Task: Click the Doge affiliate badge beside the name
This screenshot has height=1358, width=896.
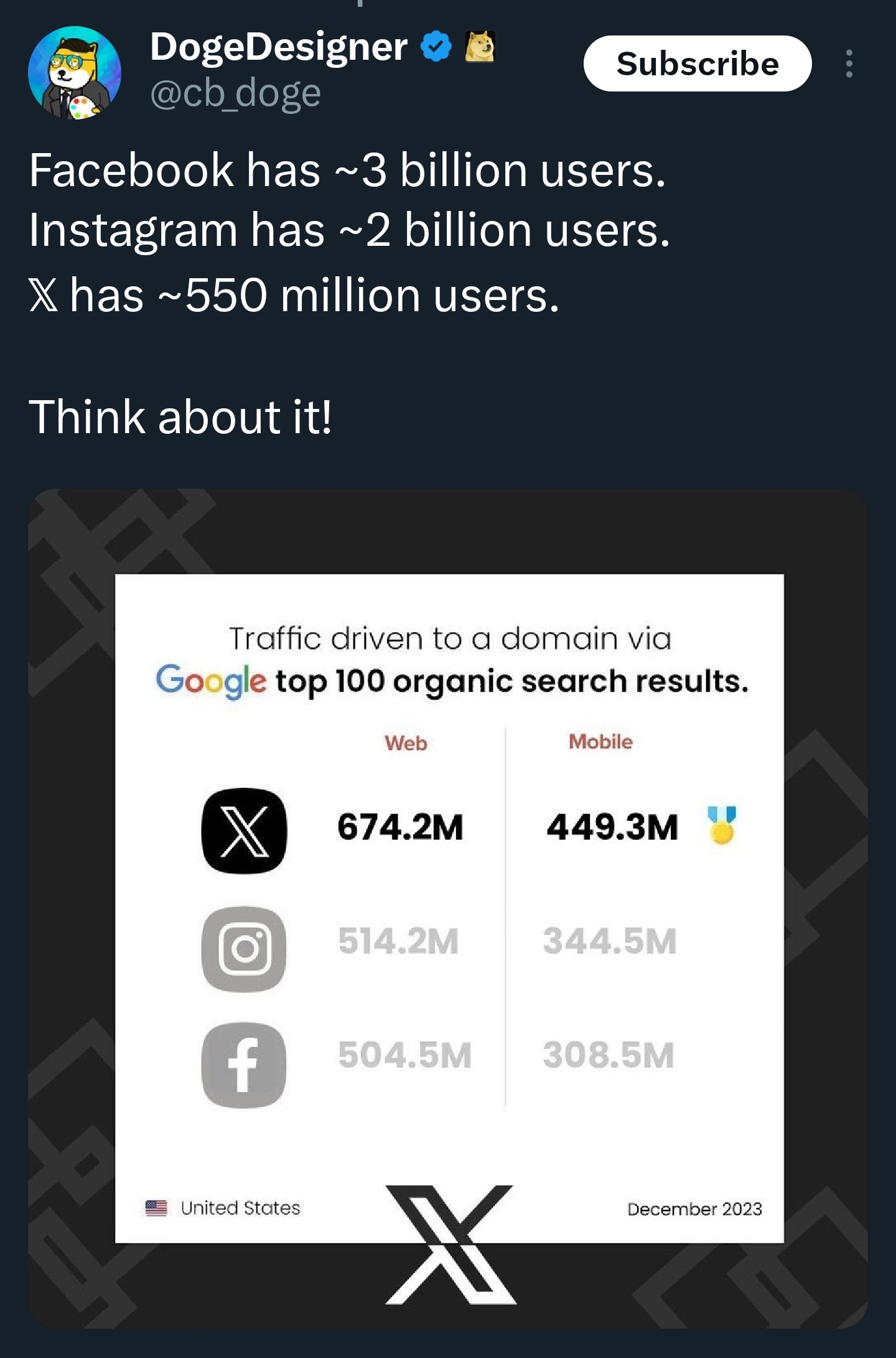Action: click(x=480, y=47)
